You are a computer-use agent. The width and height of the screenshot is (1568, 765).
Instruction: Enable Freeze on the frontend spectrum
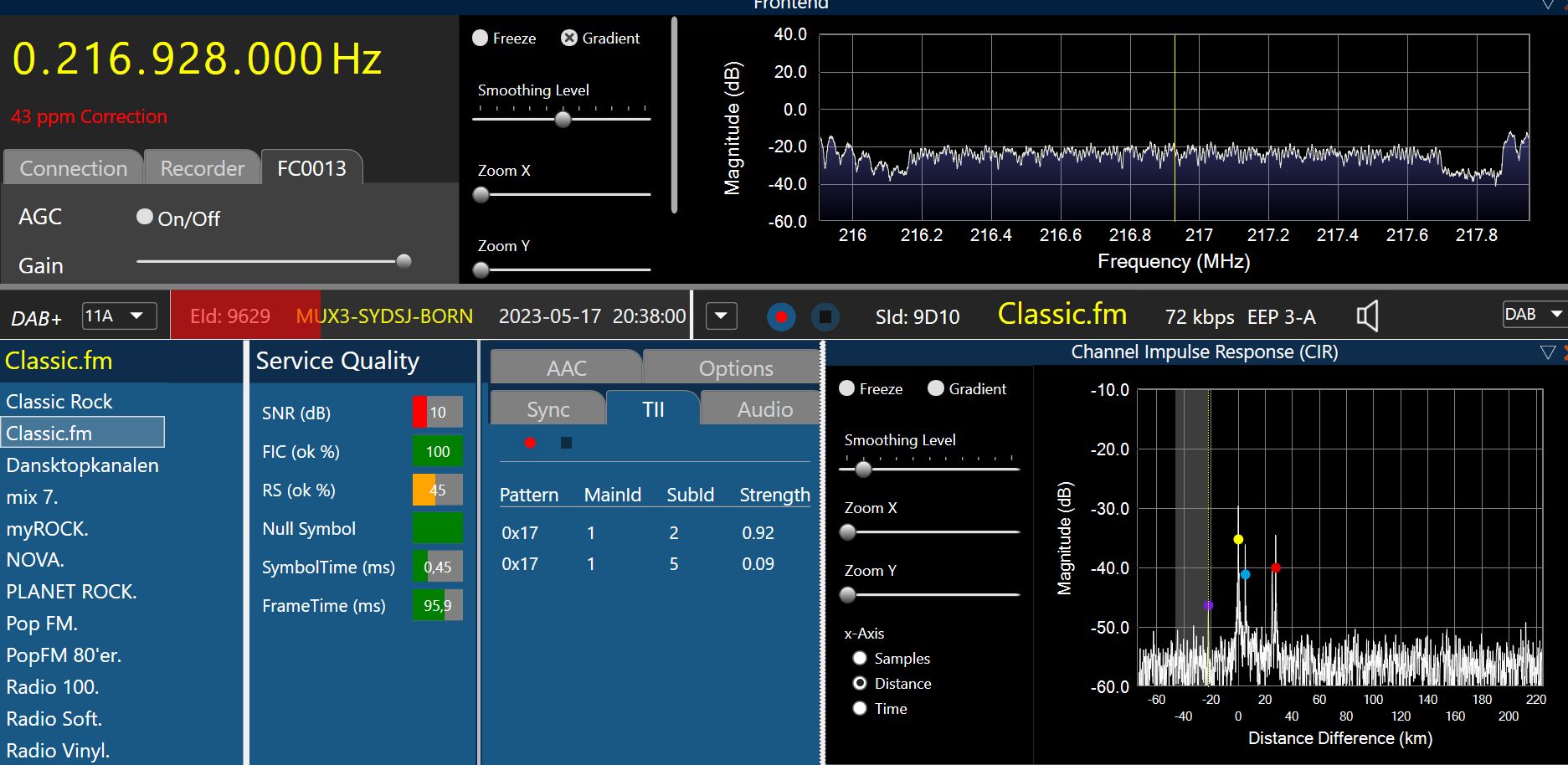click(x=481, y=39)
